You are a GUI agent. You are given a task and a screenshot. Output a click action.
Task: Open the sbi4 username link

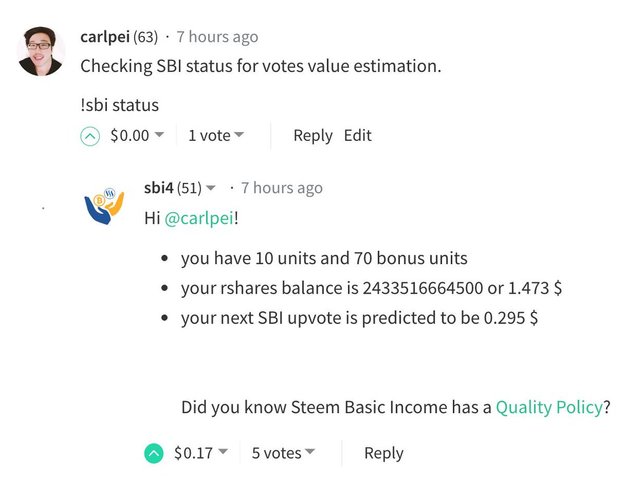(158, 188)
